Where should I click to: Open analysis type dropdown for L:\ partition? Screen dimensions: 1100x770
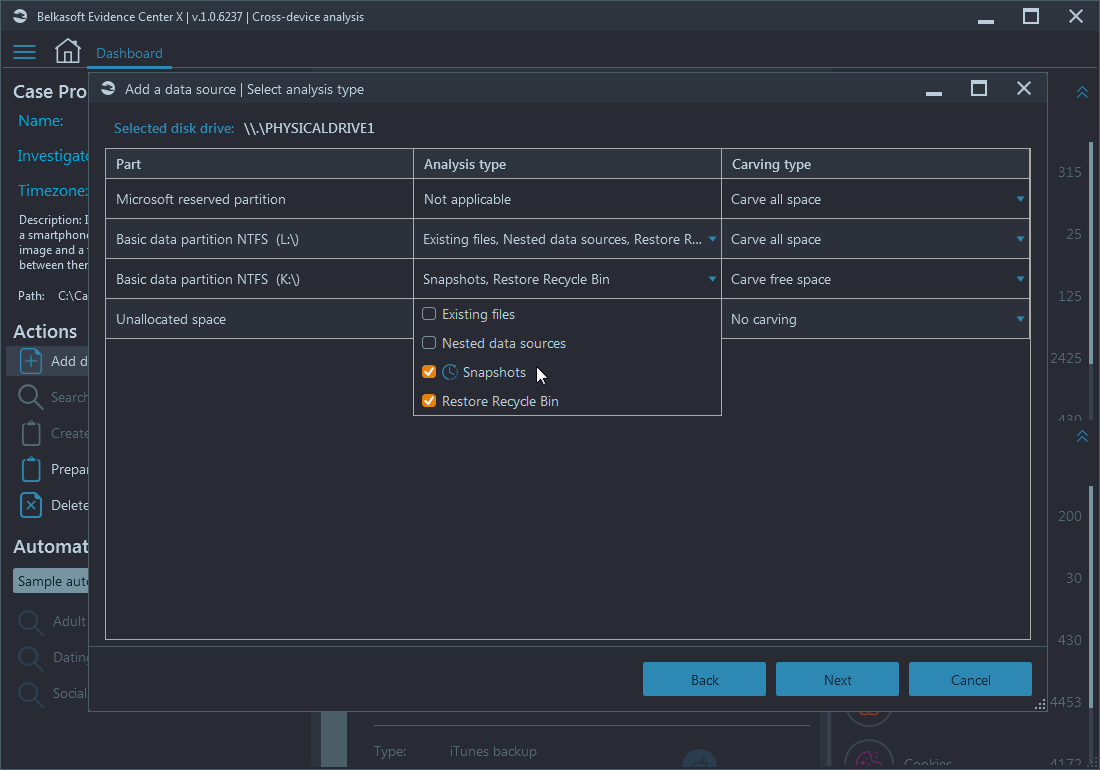tap(712, 239)
